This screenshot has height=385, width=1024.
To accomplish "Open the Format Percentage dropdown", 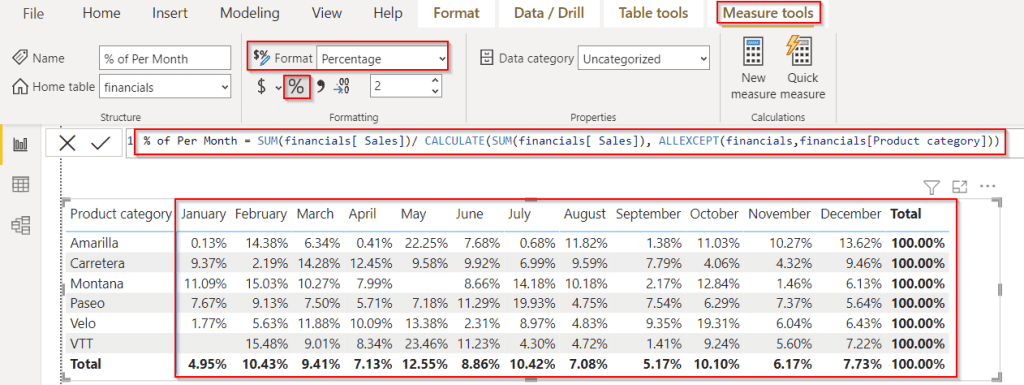I will pos(381,59).
